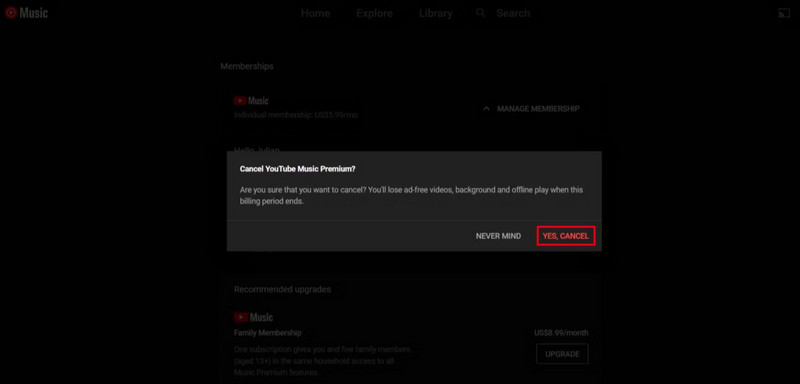The image size is (800, 384).
Task: Focus the Search field
Action: pos(513,13)
